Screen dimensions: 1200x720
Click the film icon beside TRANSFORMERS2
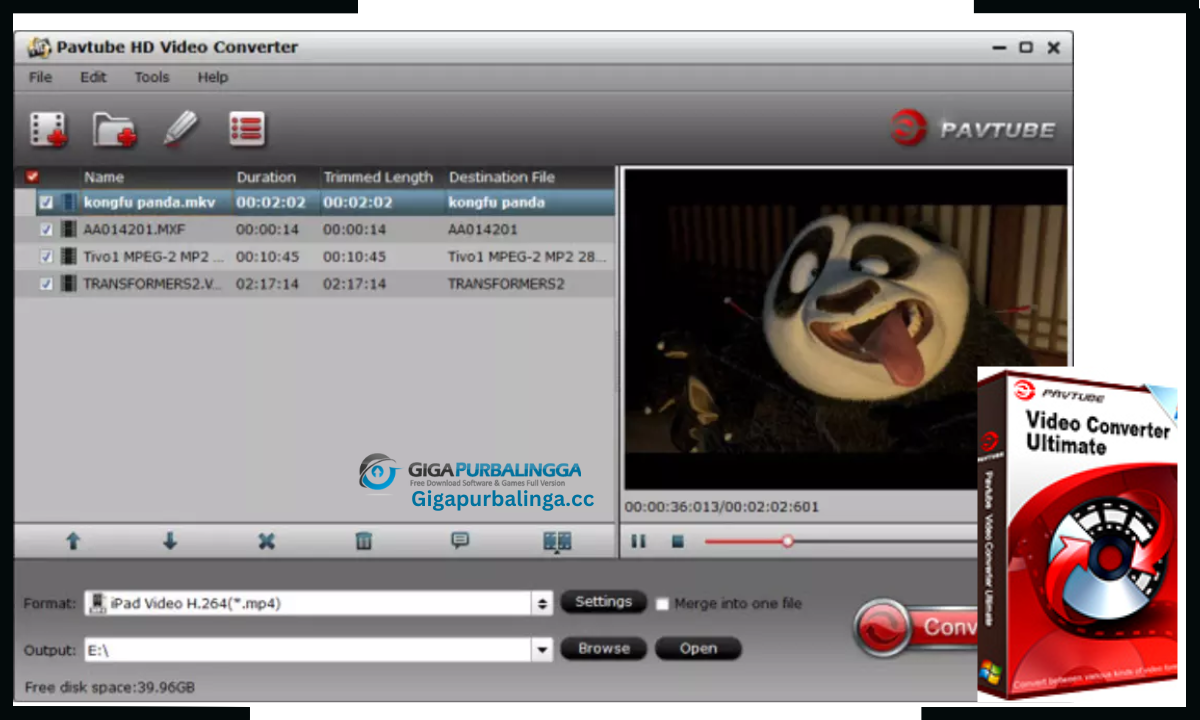click(68, 283)
